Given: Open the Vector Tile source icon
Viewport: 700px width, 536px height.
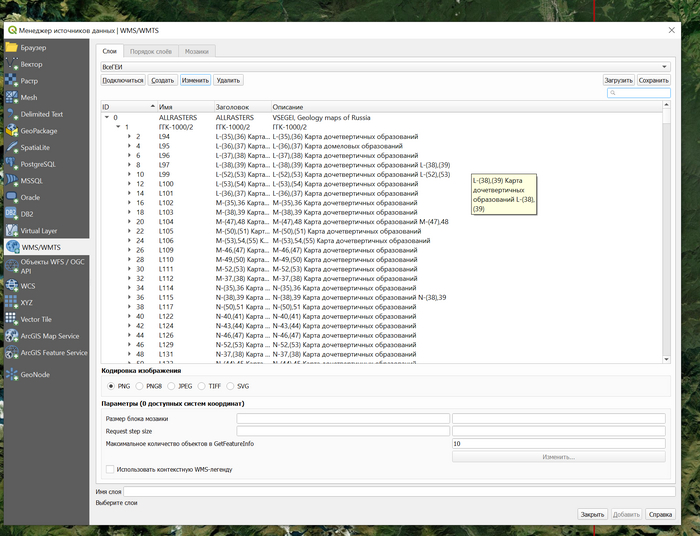Looking at the screenshot, I should point(12,319).
